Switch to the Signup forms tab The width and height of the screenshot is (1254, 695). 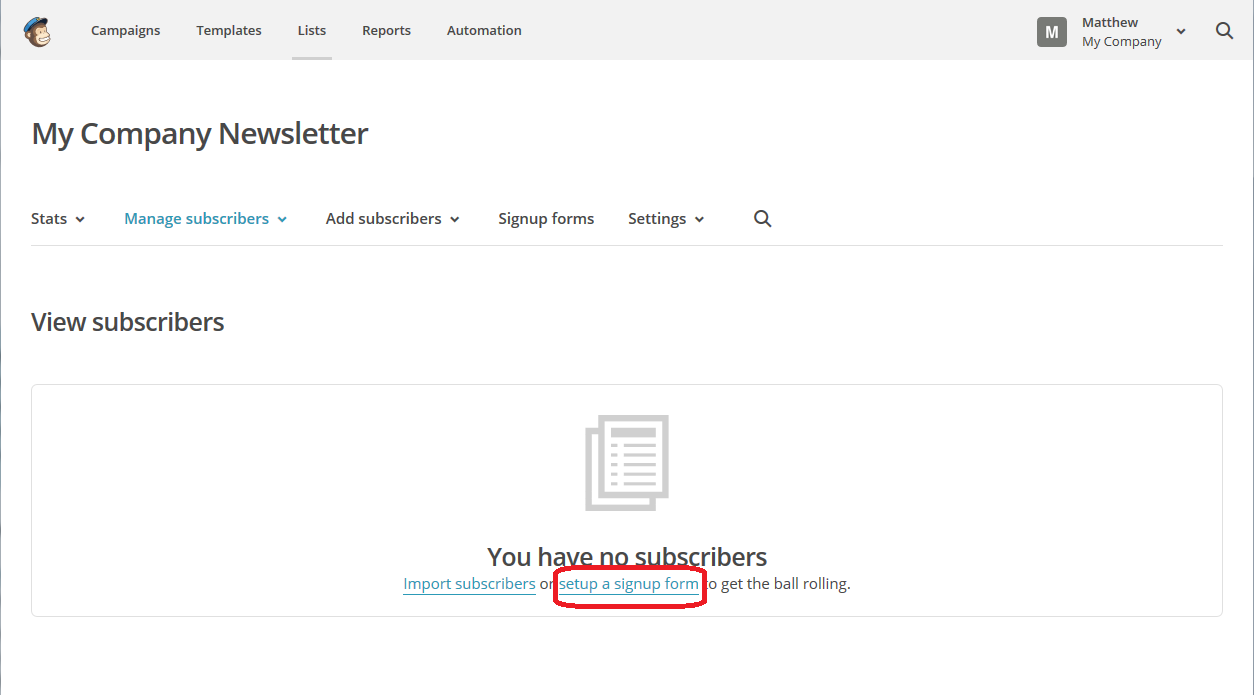click(x=546, y=219)
